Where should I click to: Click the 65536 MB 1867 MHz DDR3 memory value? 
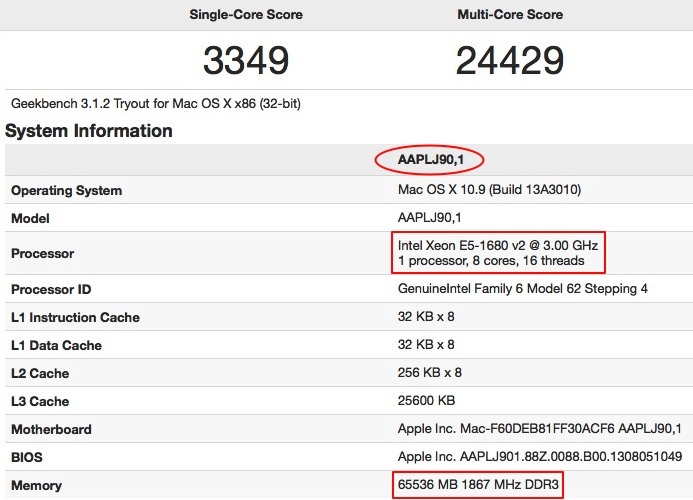[x=478, y=485]
